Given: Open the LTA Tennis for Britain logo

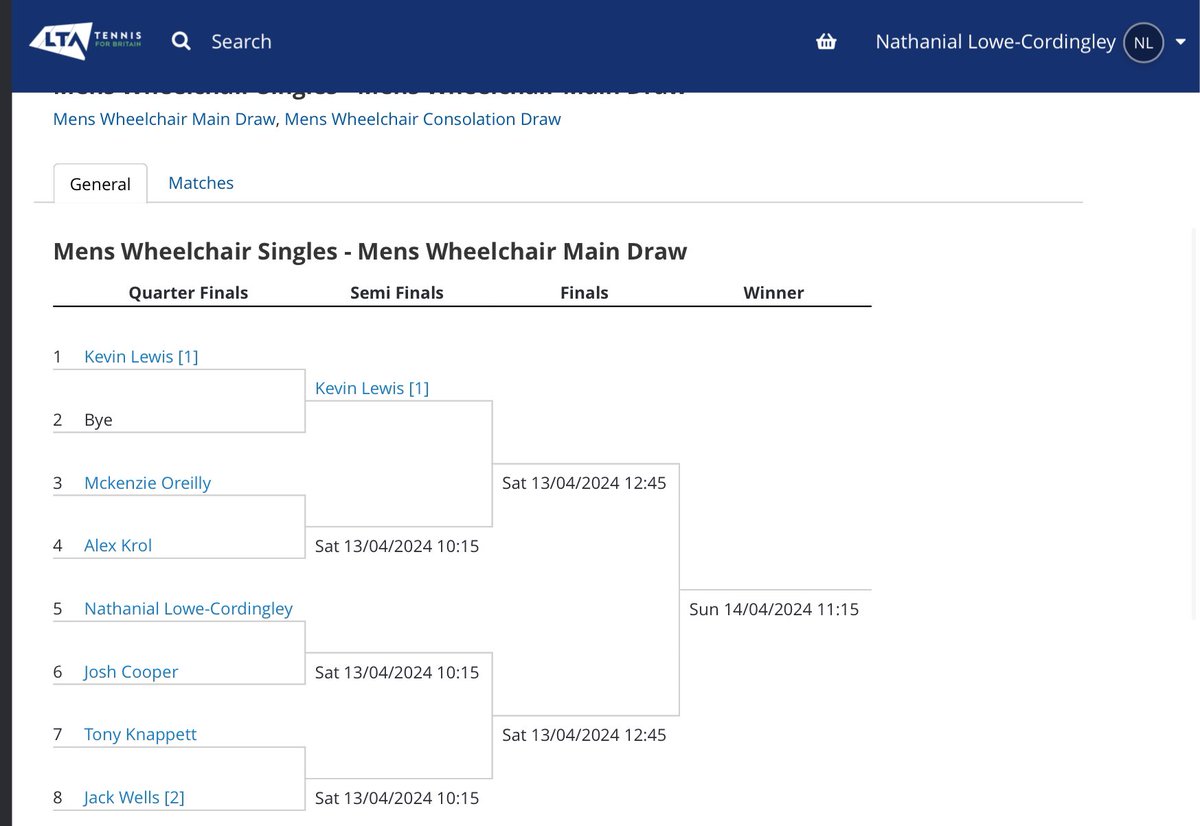Looking at the screenshot, I should click(87, 41).
